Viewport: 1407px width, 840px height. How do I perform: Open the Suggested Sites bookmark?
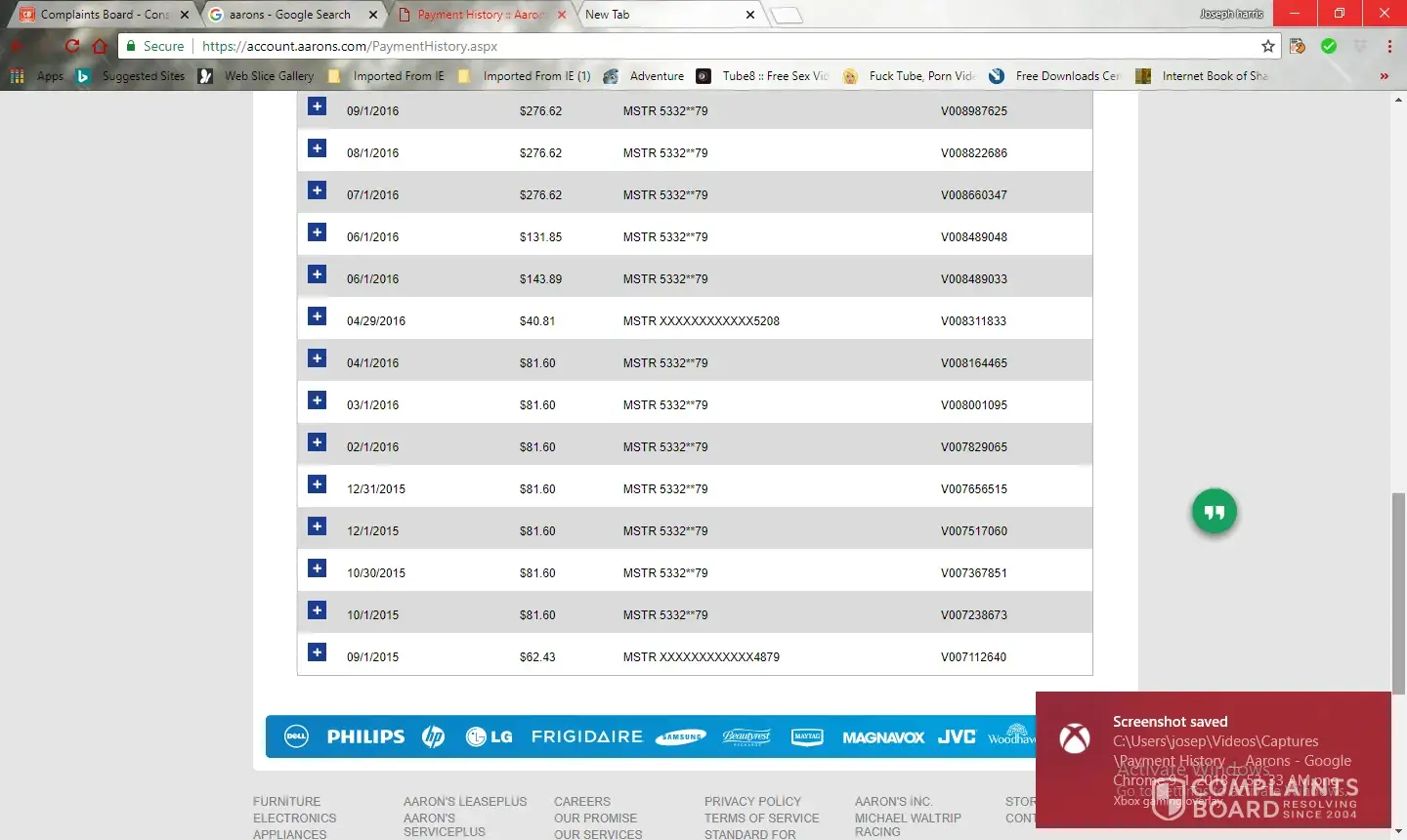pyautogui.click(x=131, y=76)
